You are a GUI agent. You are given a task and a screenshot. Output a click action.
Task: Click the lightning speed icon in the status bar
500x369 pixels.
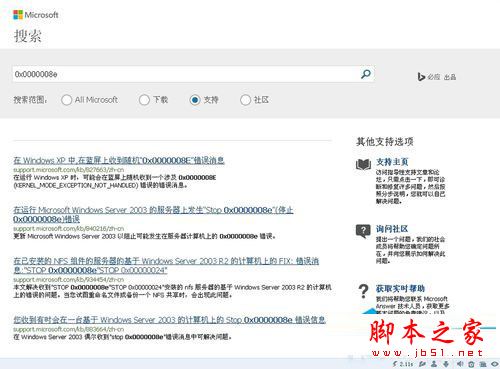click(x=395, y=364)
